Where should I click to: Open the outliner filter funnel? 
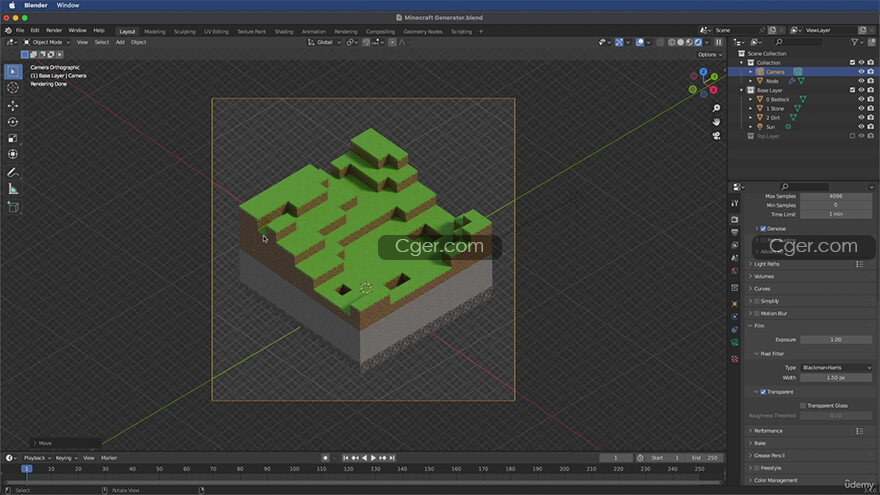(854, 42)
